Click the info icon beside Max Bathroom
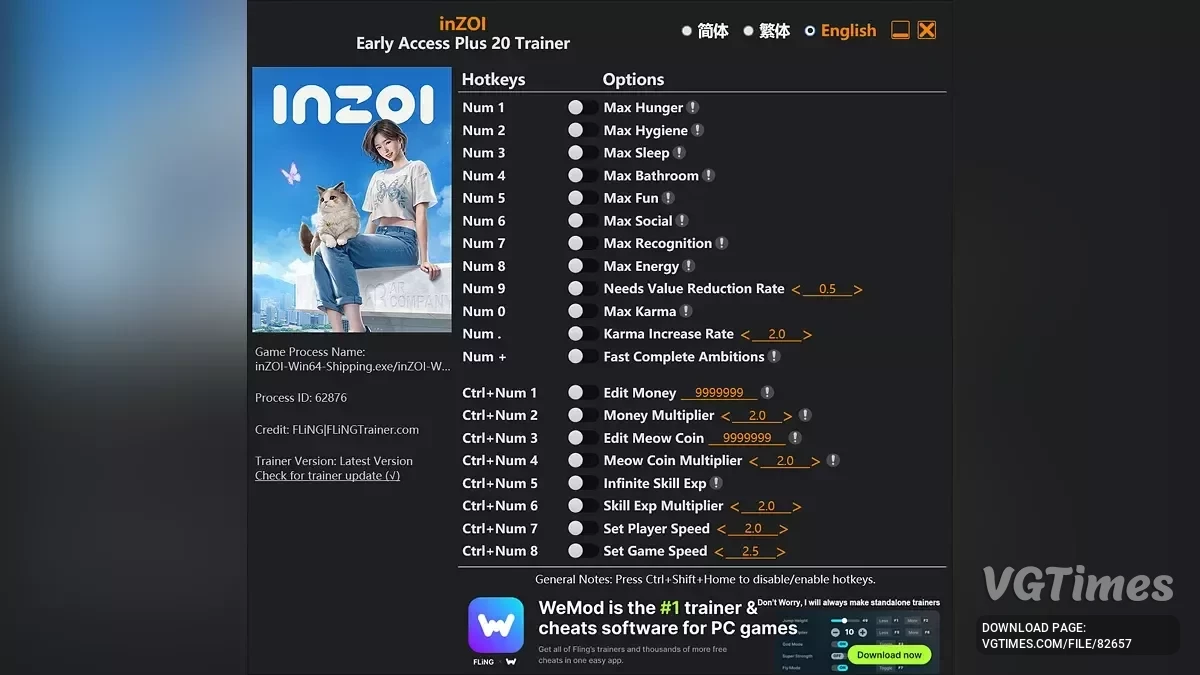1200x675 pixels. (708, 175)
